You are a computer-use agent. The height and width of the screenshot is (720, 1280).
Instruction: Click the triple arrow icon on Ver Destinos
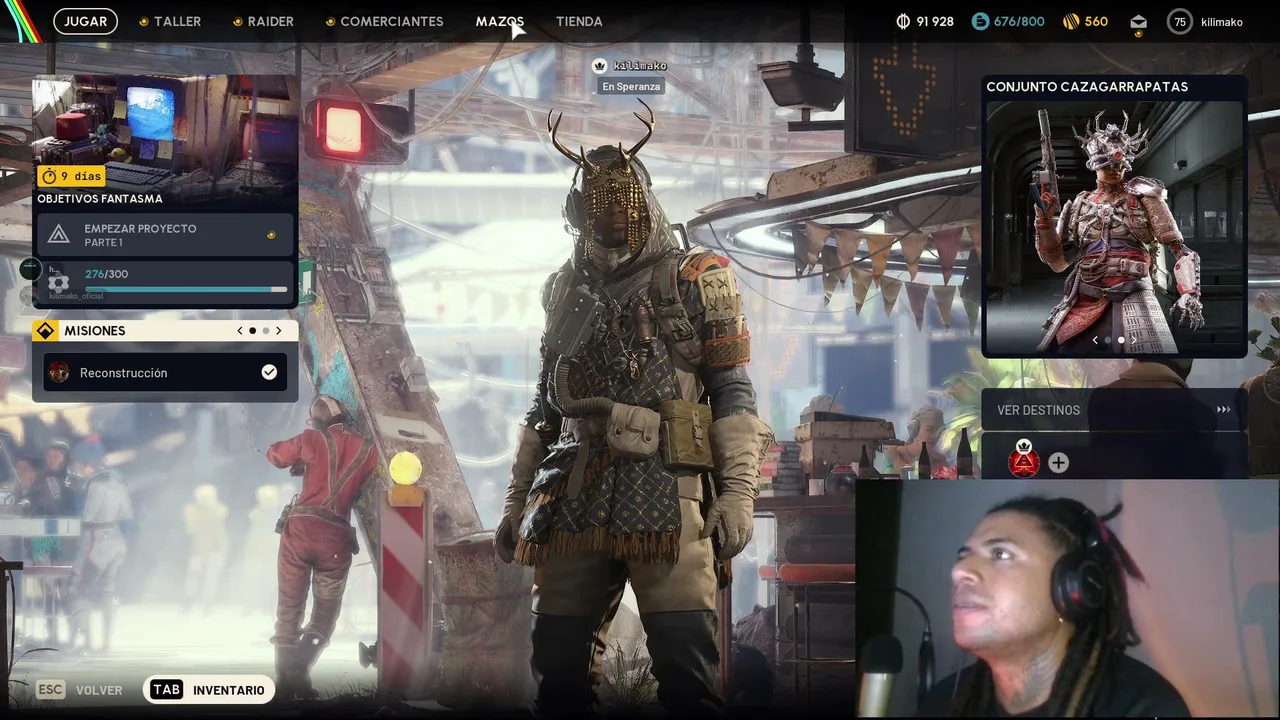point(1223,410)
